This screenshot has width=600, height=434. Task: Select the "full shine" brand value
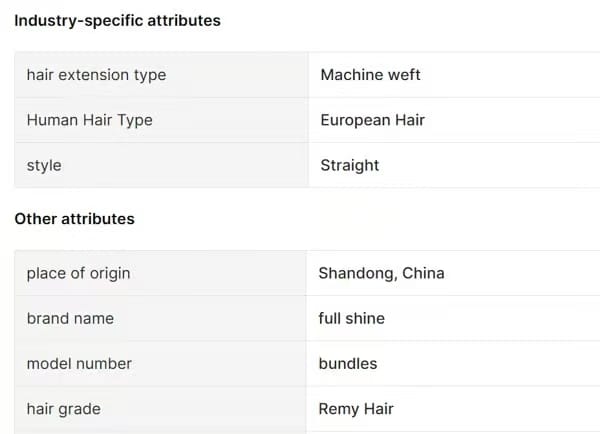[351, 318]
